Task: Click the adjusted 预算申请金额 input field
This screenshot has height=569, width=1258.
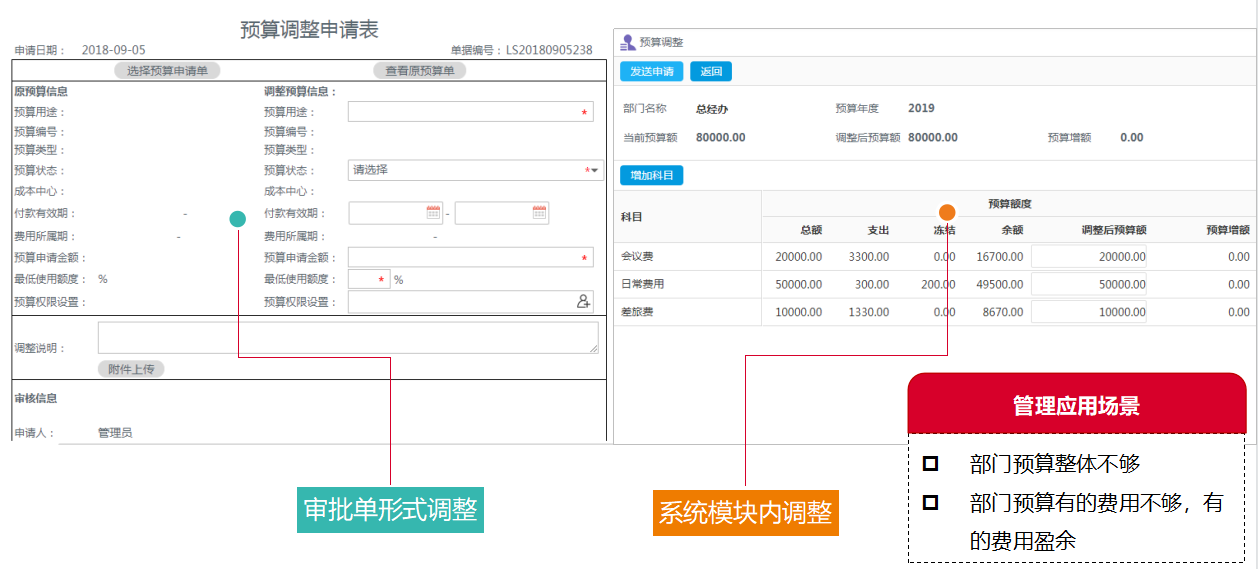Action: pyautogui.click(x=470, y=258)
